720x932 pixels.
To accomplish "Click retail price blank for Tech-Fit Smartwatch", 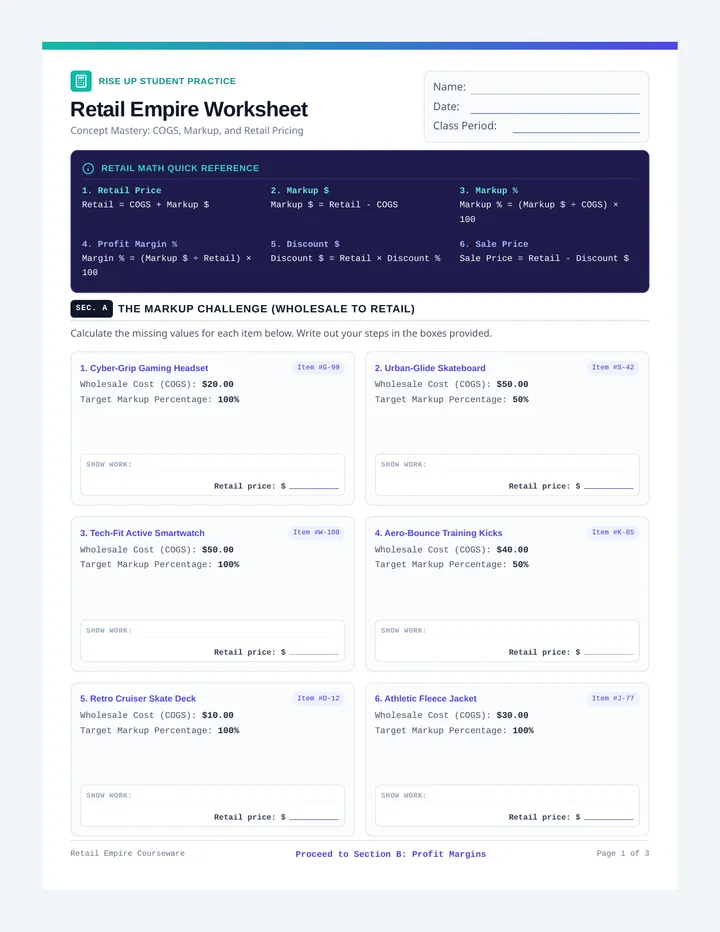I will [314, 651].
